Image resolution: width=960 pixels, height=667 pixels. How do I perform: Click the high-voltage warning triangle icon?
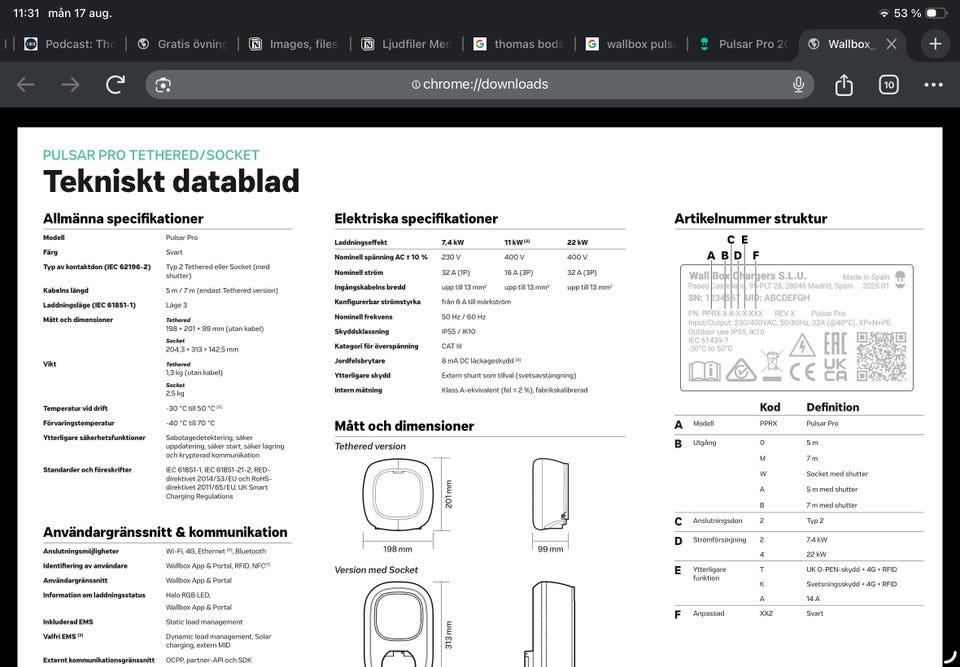802,346
